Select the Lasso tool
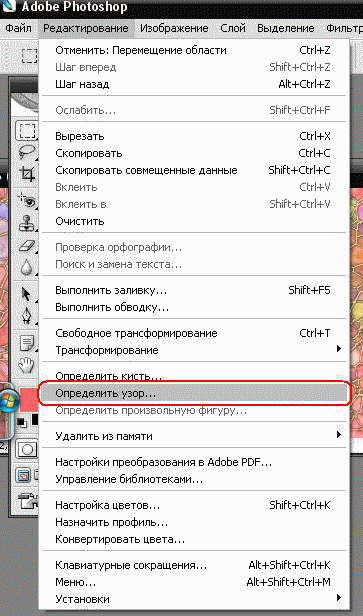Screen dimensions: 363x616 [27, 152]
